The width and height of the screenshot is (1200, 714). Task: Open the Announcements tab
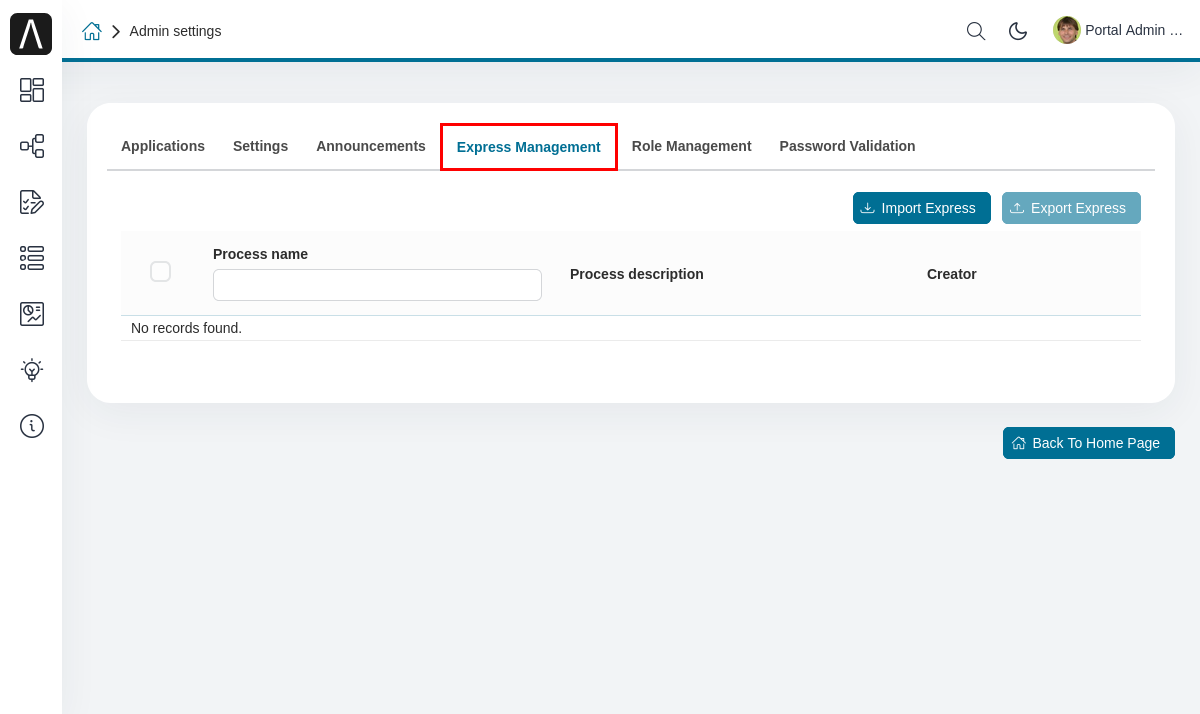(x=370, y=146)
